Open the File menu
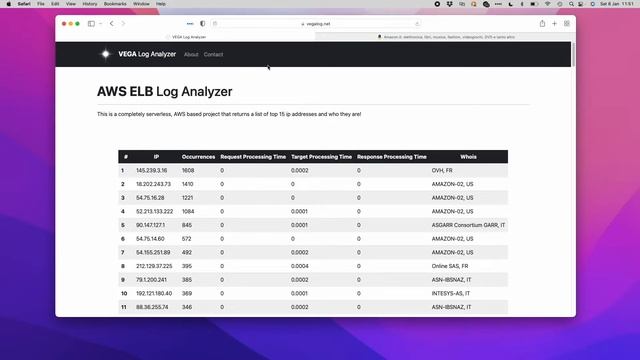640x360 pixels. (x=41, y=4)
